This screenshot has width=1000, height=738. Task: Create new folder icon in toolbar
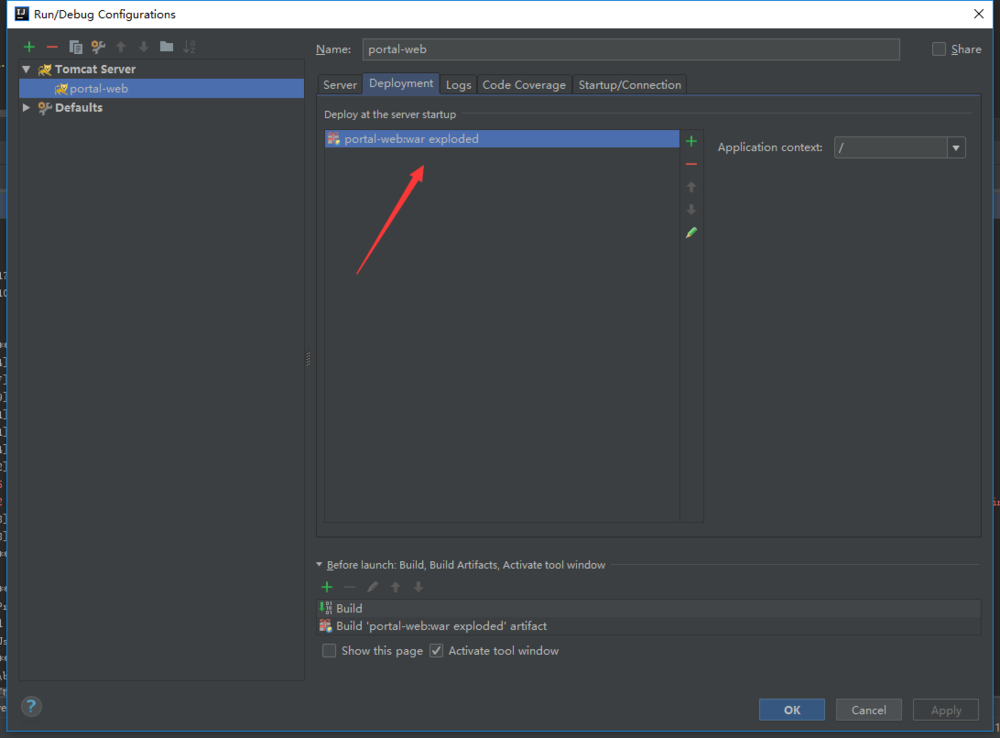point(166,46)
